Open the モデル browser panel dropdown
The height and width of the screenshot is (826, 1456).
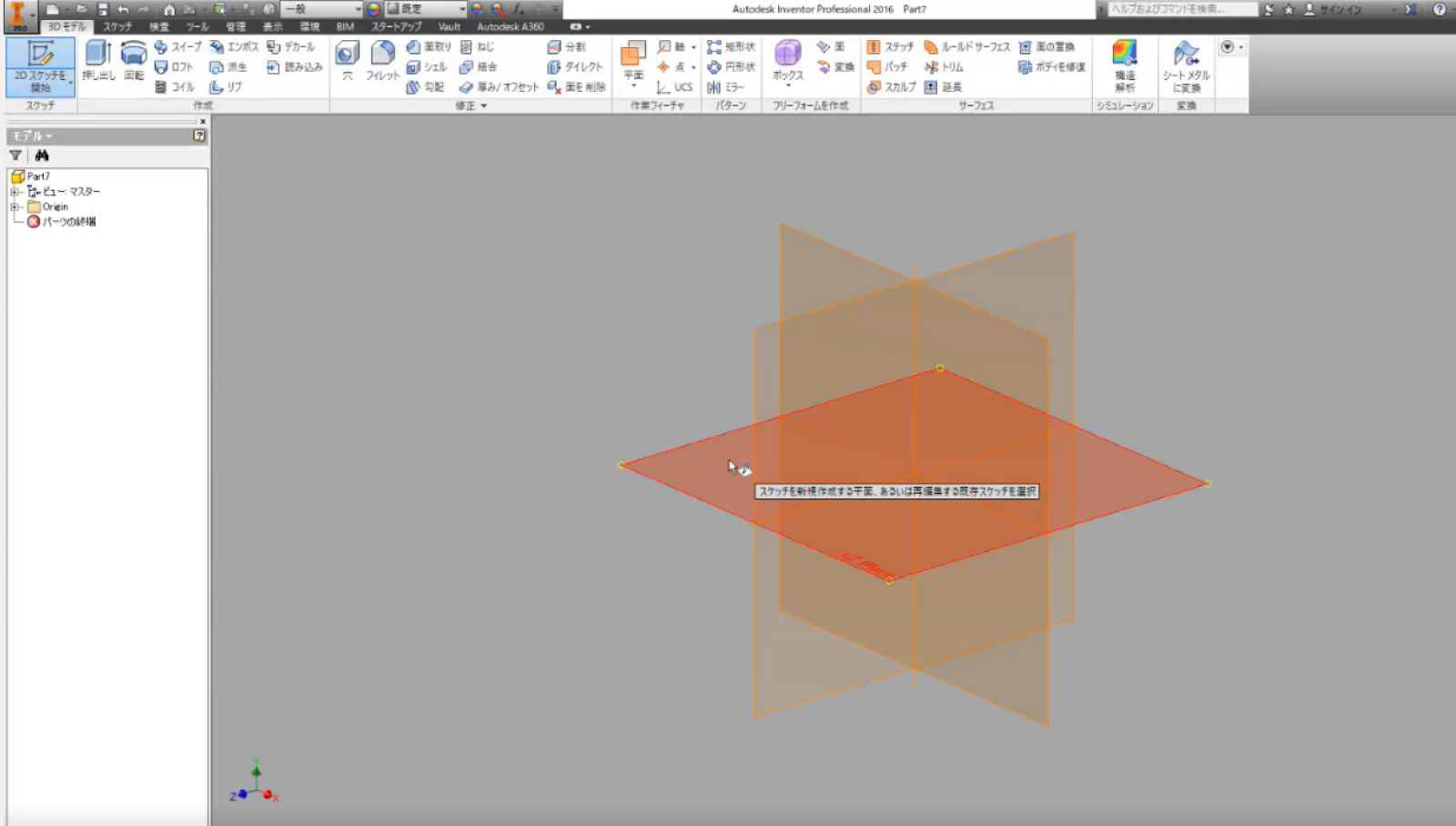point(32,136)
